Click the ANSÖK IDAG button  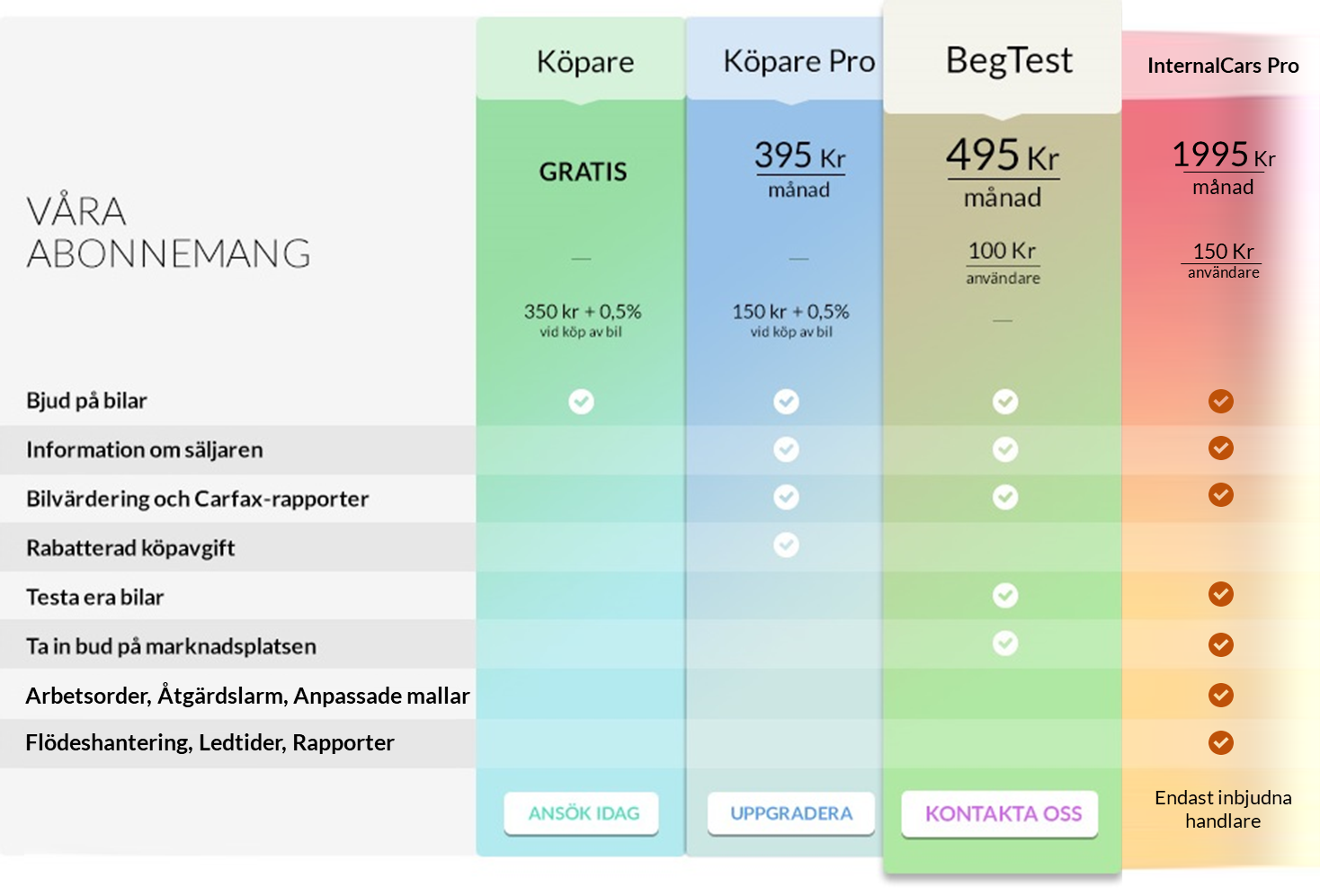coord(582,813)
